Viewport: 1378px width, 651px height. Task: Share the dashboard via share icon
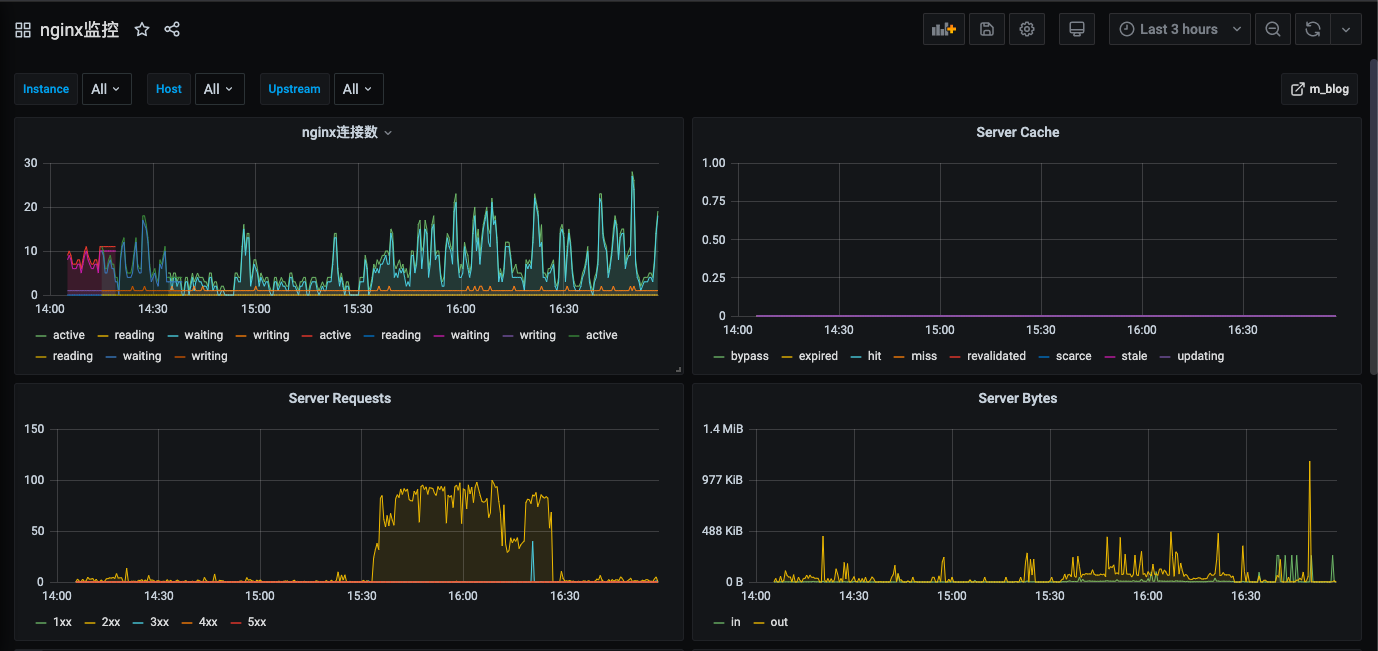click(x=172, y=30)
